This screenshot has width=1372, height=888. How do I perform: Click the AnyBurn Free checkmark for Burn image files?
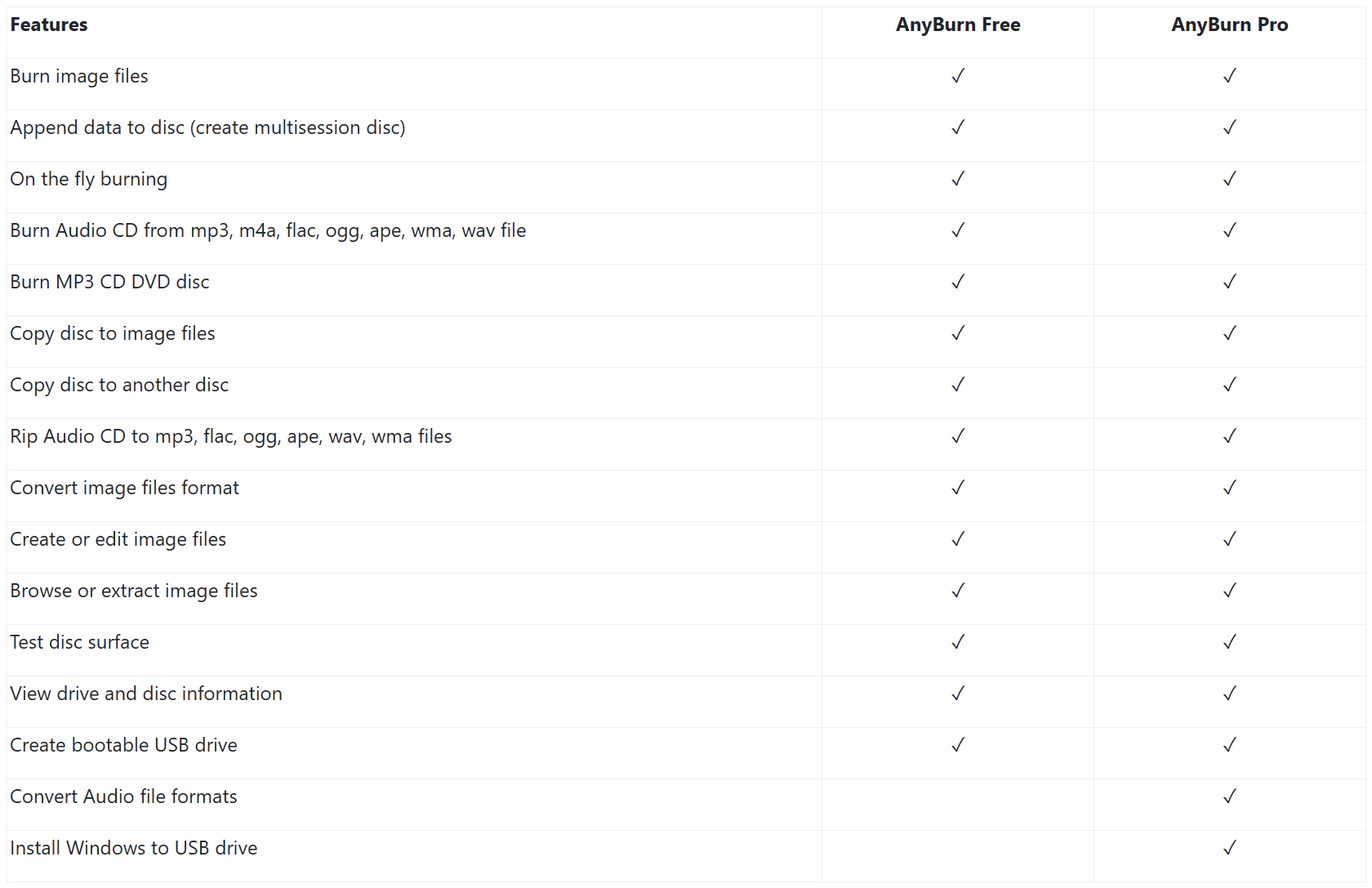[x=958, y=76]
